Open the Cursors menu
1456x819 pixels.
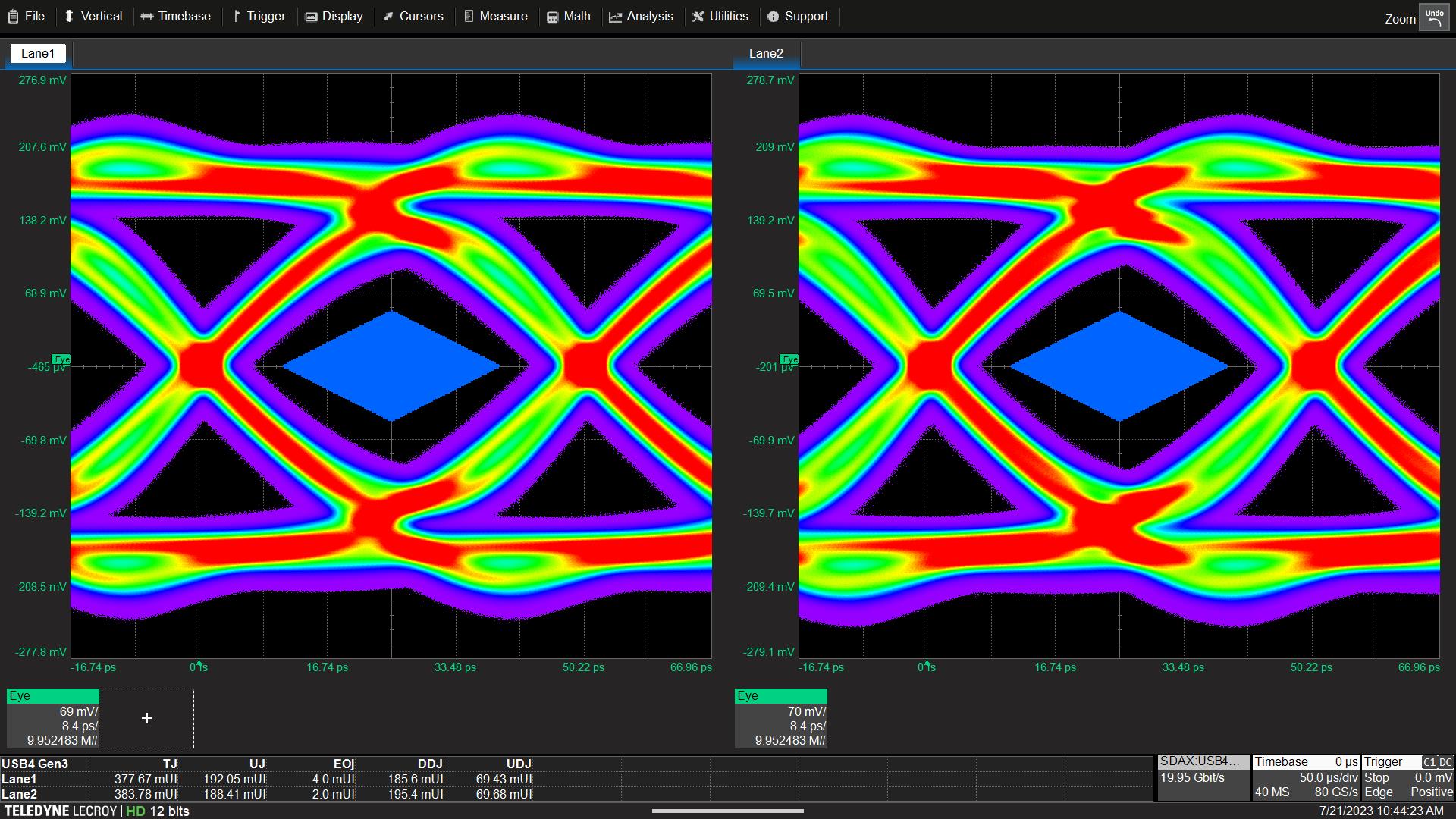(x=413, y=16)
